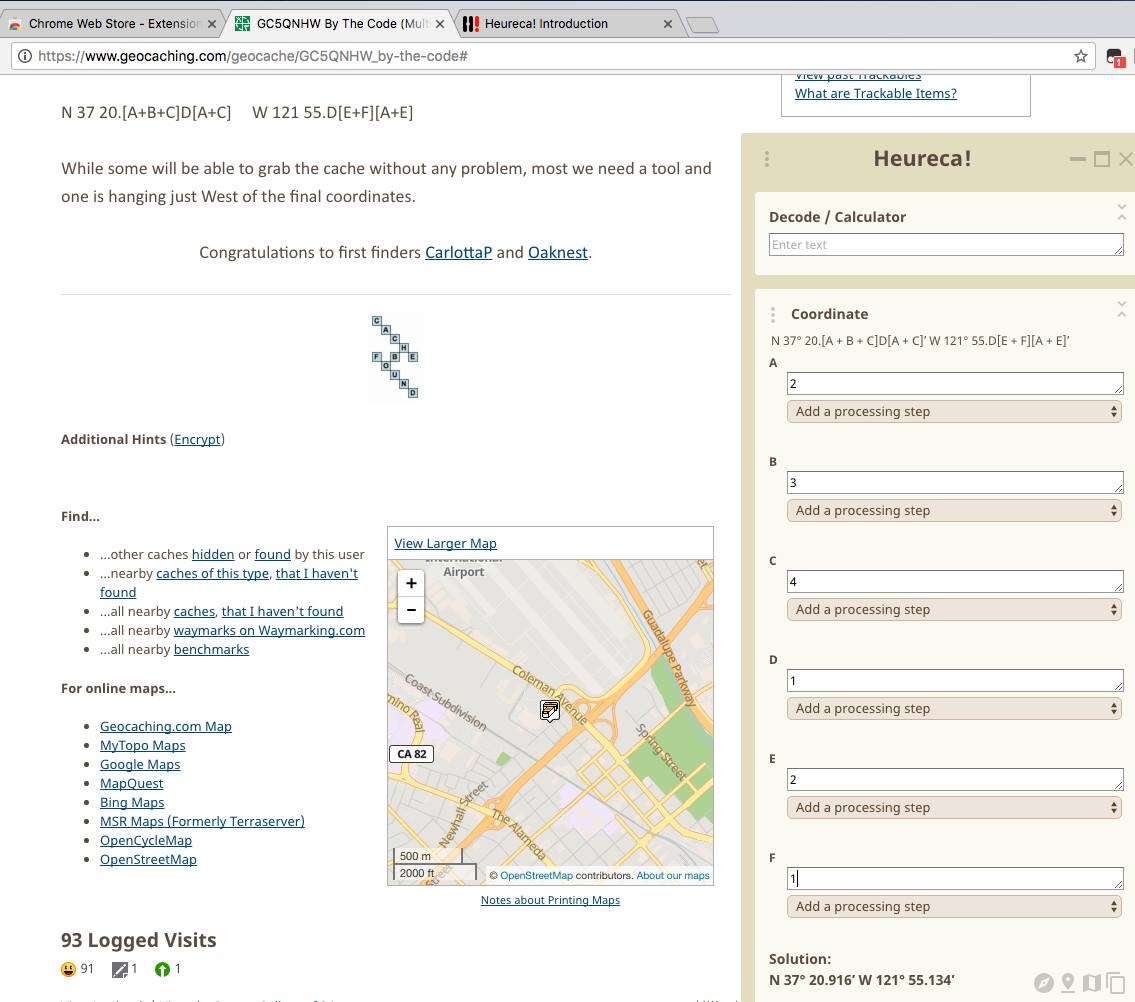The height and width of the screenshot is (1002, 1135).
Task: Open the OpenCycleMap link
Action: (x=145, y=841)
